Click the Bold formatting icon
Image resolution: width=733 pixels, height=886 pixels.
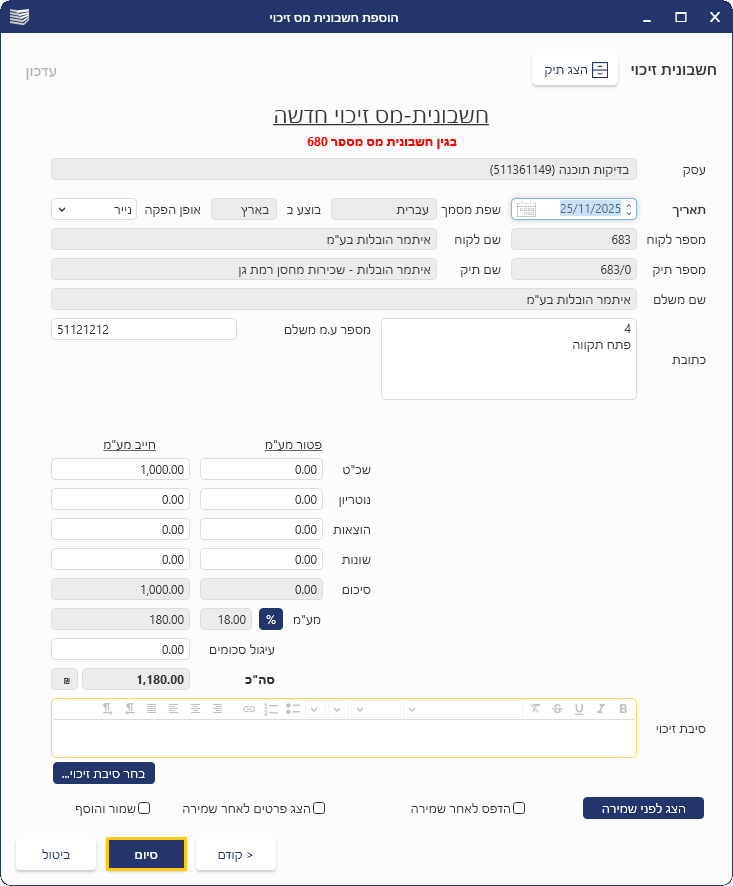[x=624, y=709]
